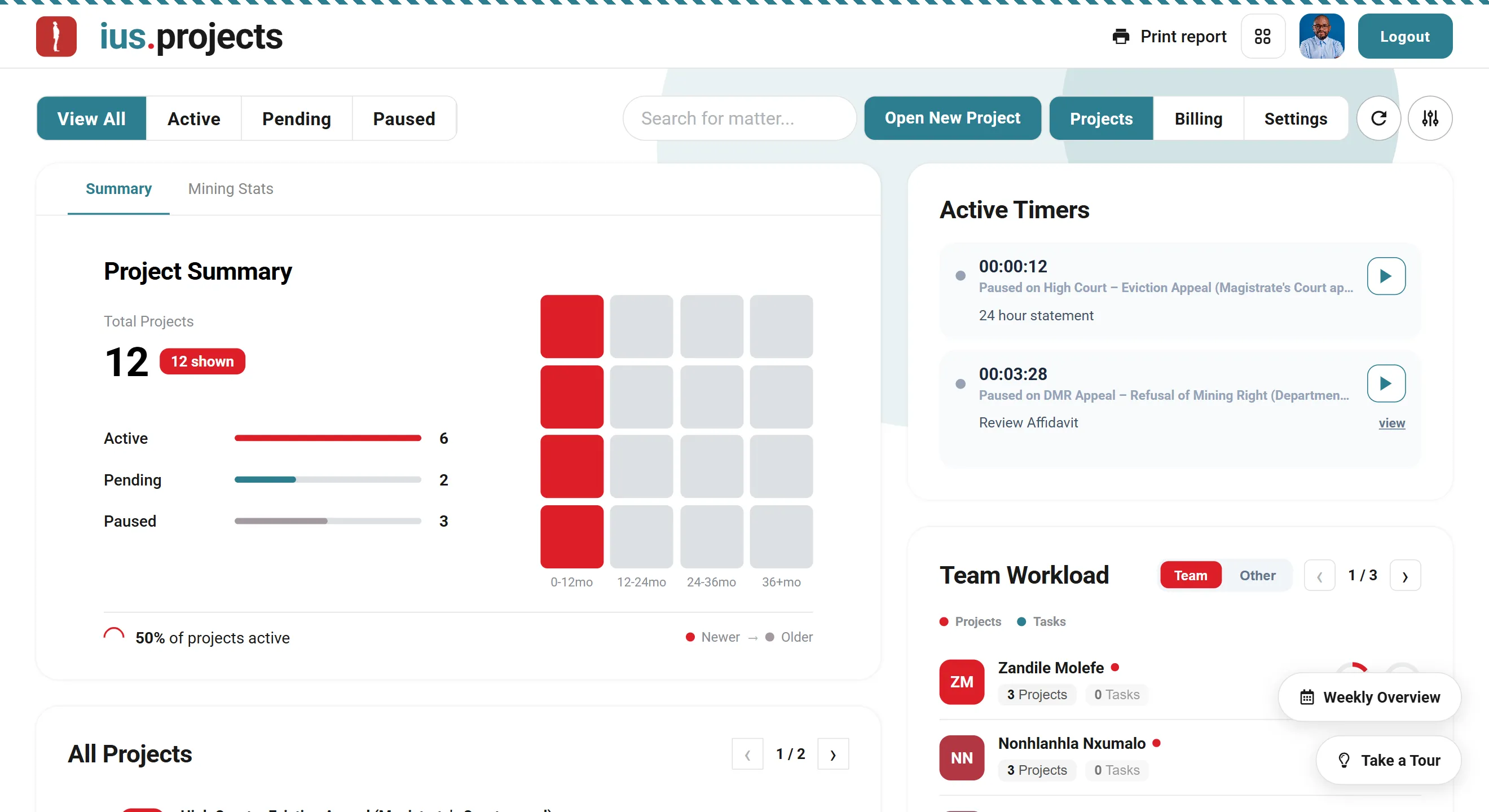Go to next All Projects page

(832, 754)
